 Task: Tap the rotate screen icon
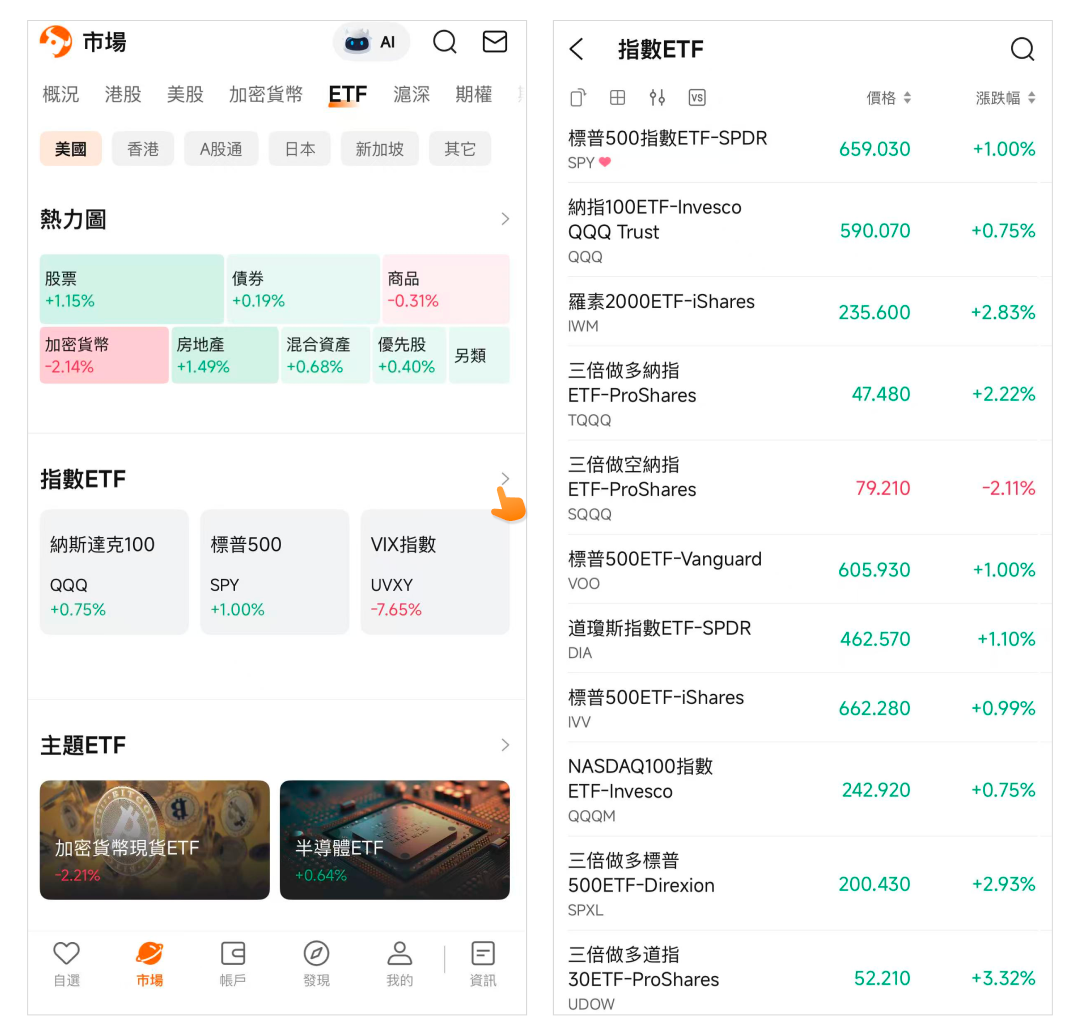(578, 97)
